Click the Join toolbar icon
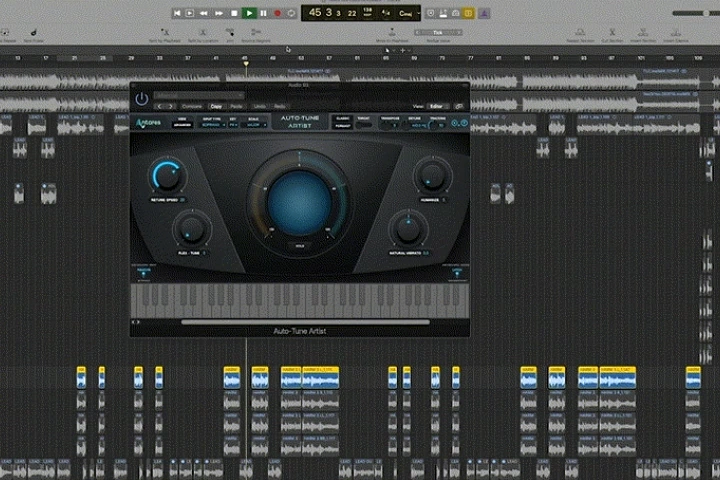Screen dimensions: 720x480 [x=230, y=33]
